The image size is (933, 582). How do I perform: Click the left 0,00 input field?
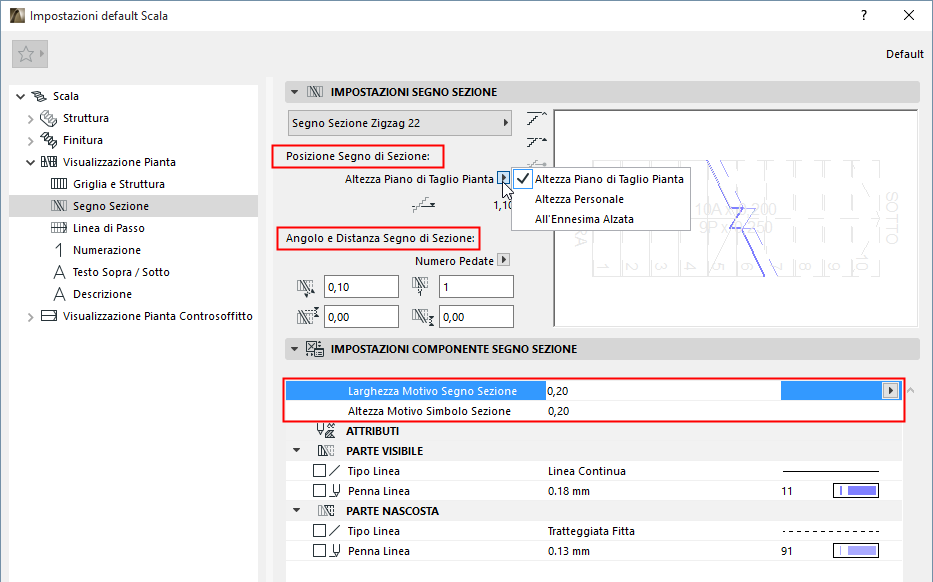[x=361, y=317]
